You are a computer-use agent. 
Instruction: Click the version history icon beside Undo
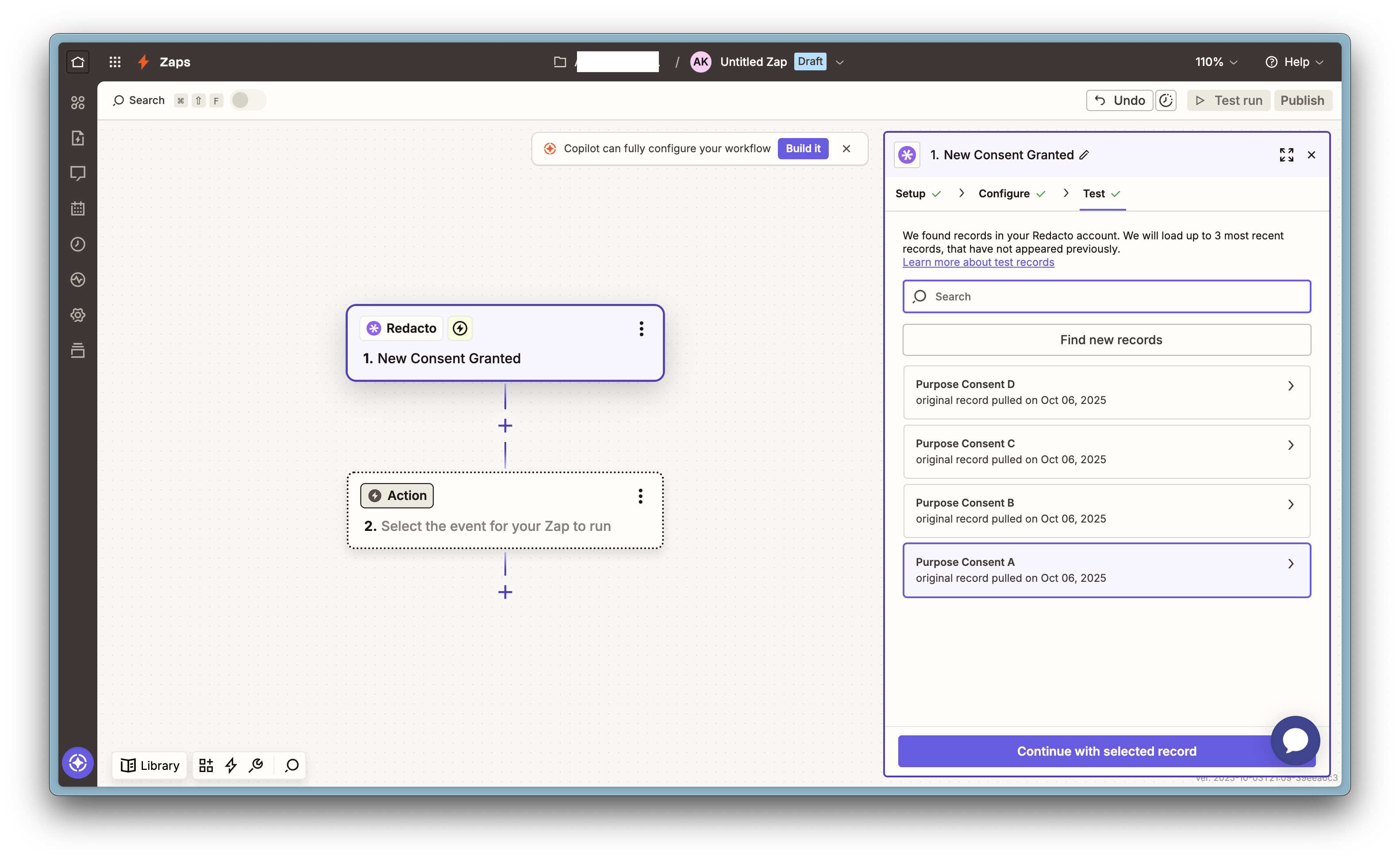[x=1166, y=100]
